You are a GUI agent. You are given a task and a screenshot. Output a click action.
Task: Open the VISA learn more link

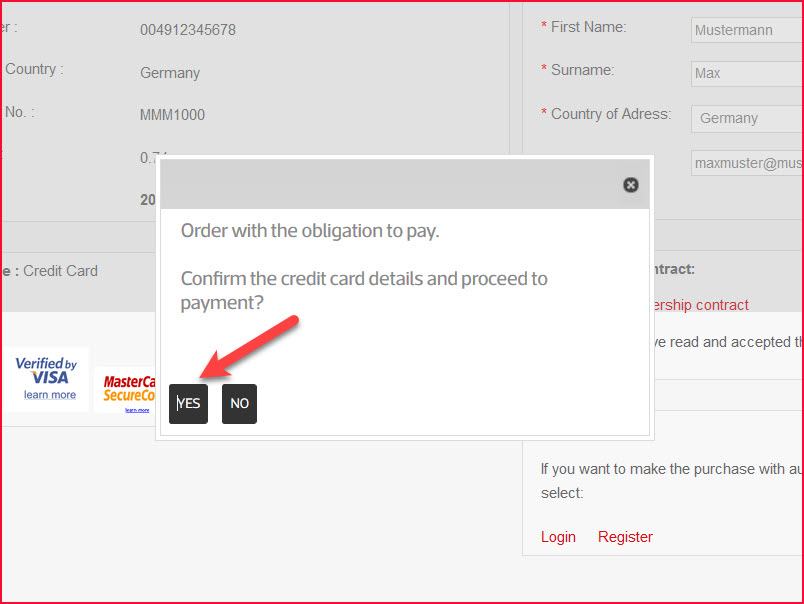(x=50, y=395)
